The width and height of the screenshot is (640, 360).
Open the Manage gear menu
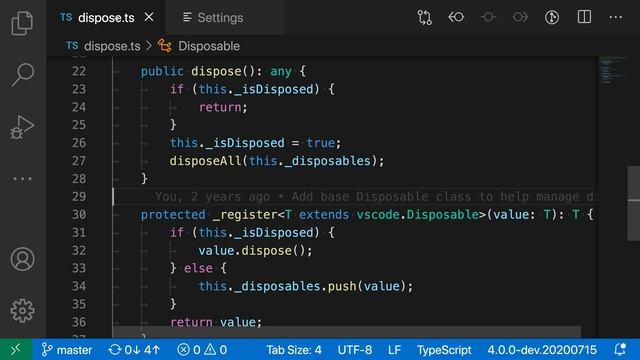22,311
